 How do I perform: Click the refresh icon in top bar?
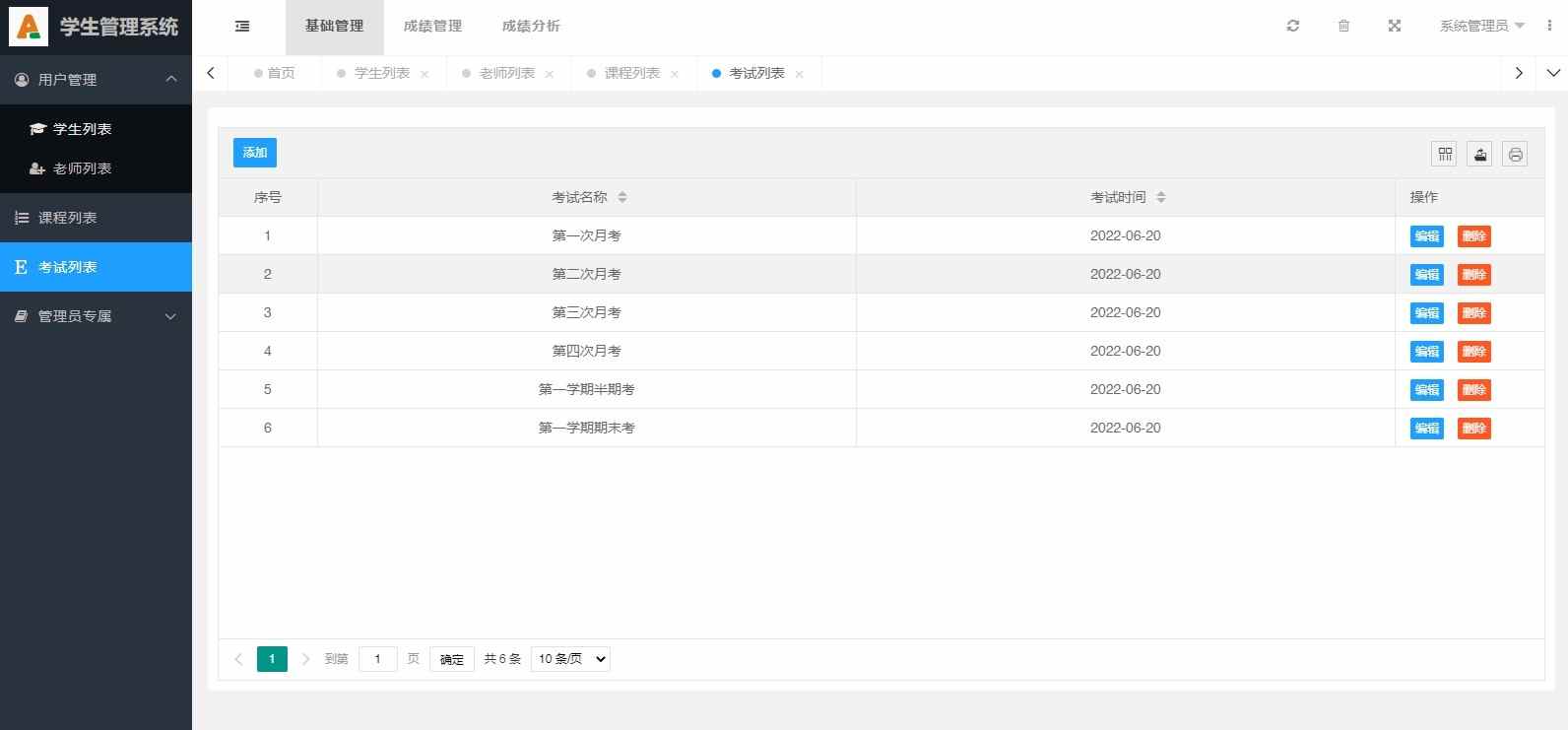click(x=1293, y=27)
